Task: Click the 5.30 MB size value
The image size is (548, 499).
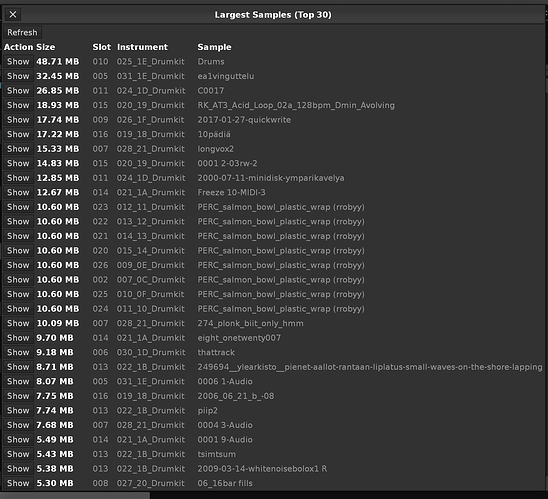Action: tap(55, 483)
